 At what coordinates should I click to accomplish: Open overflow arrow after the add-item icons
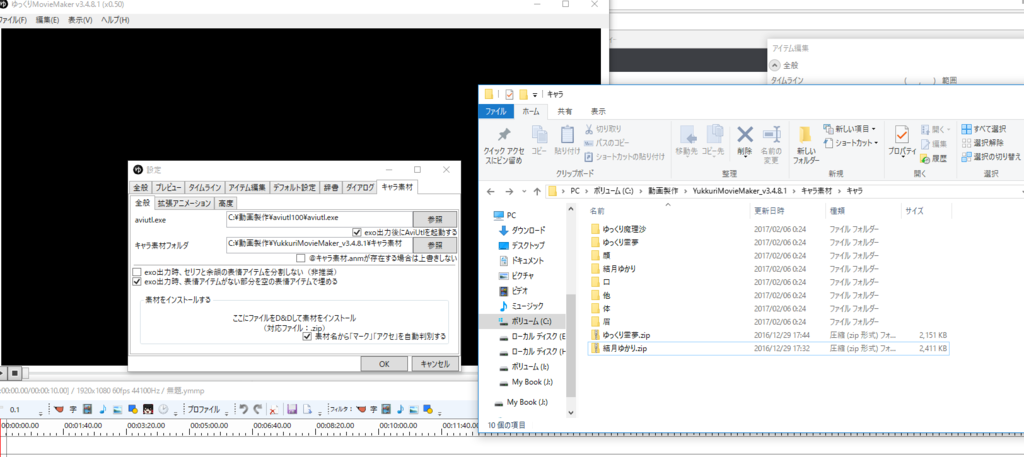point(175,413)
